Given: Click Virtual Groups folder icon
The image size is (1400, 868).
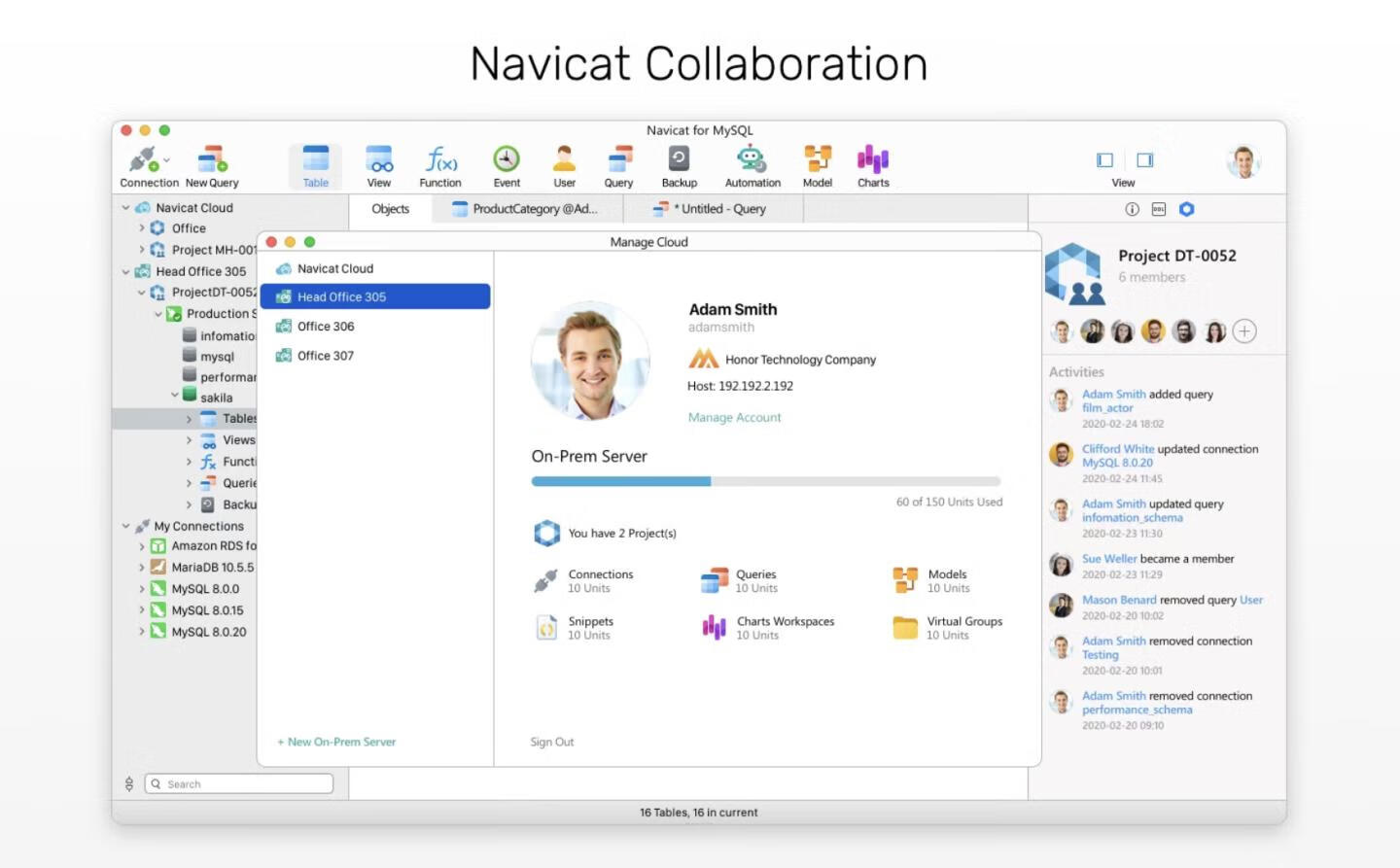Looking at the screenshot, I should coord(905,628).
